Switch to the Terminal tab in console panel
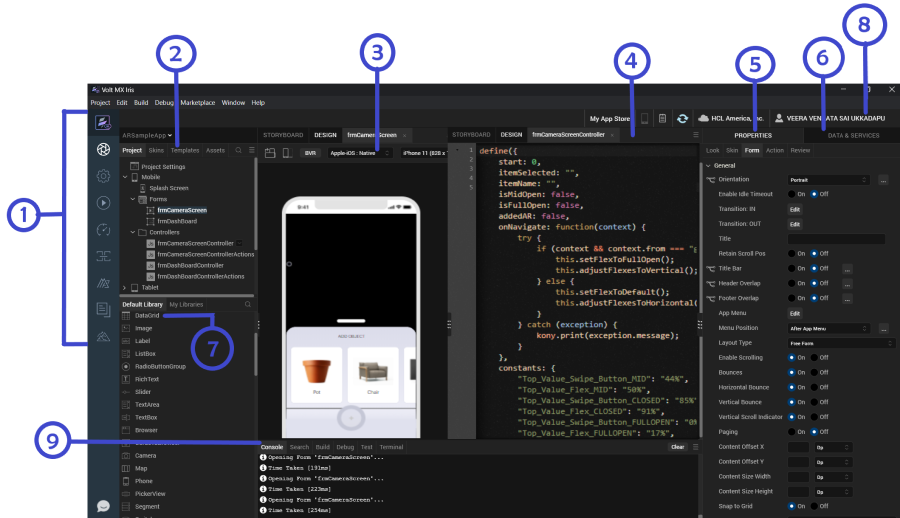This screenshot has width=900, height=518. [x=391, y=447]
